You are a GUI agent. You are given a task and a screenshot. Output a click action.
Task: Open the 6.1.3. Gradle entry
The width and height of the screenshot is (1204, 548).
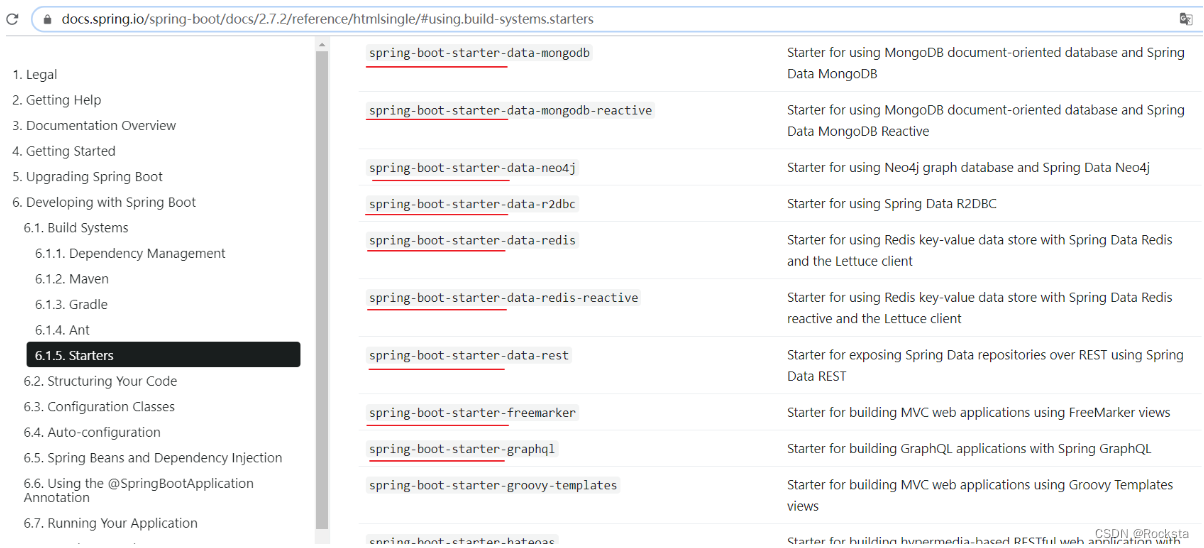[71, 305]
